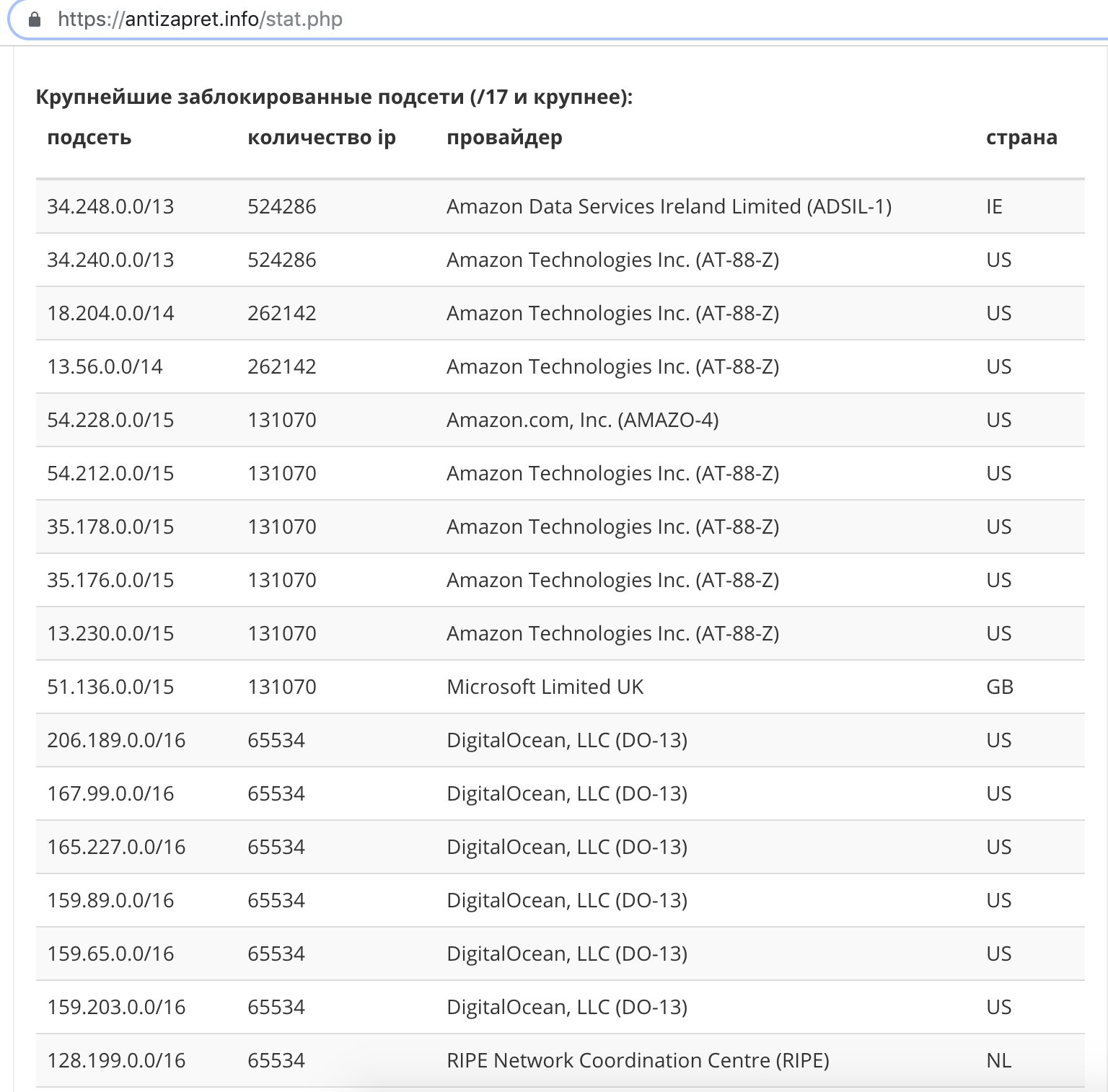The width and height of the screenshot is (1108, 1092).
Task: Click the column header подсеть
Action: click(89, 138)
